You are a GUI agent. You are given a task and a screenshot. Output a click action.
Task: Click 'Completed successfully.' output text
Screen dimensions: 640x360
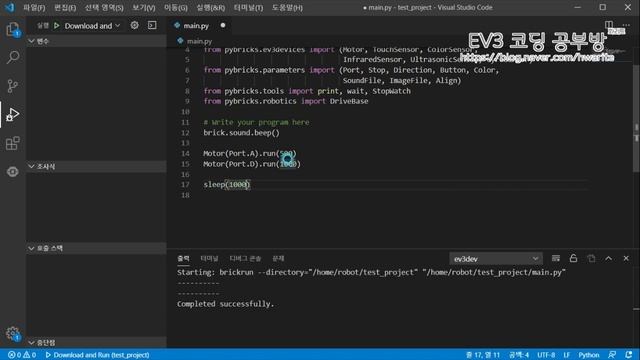(226, 304)
